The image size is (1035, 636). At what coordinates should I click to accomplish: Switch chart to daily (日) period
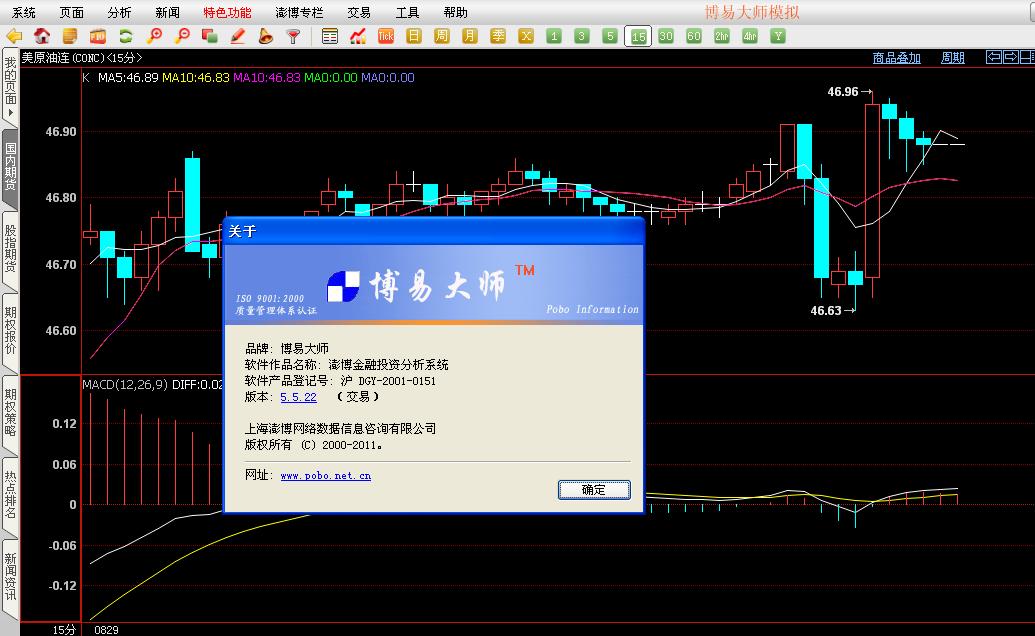point(414,36)
